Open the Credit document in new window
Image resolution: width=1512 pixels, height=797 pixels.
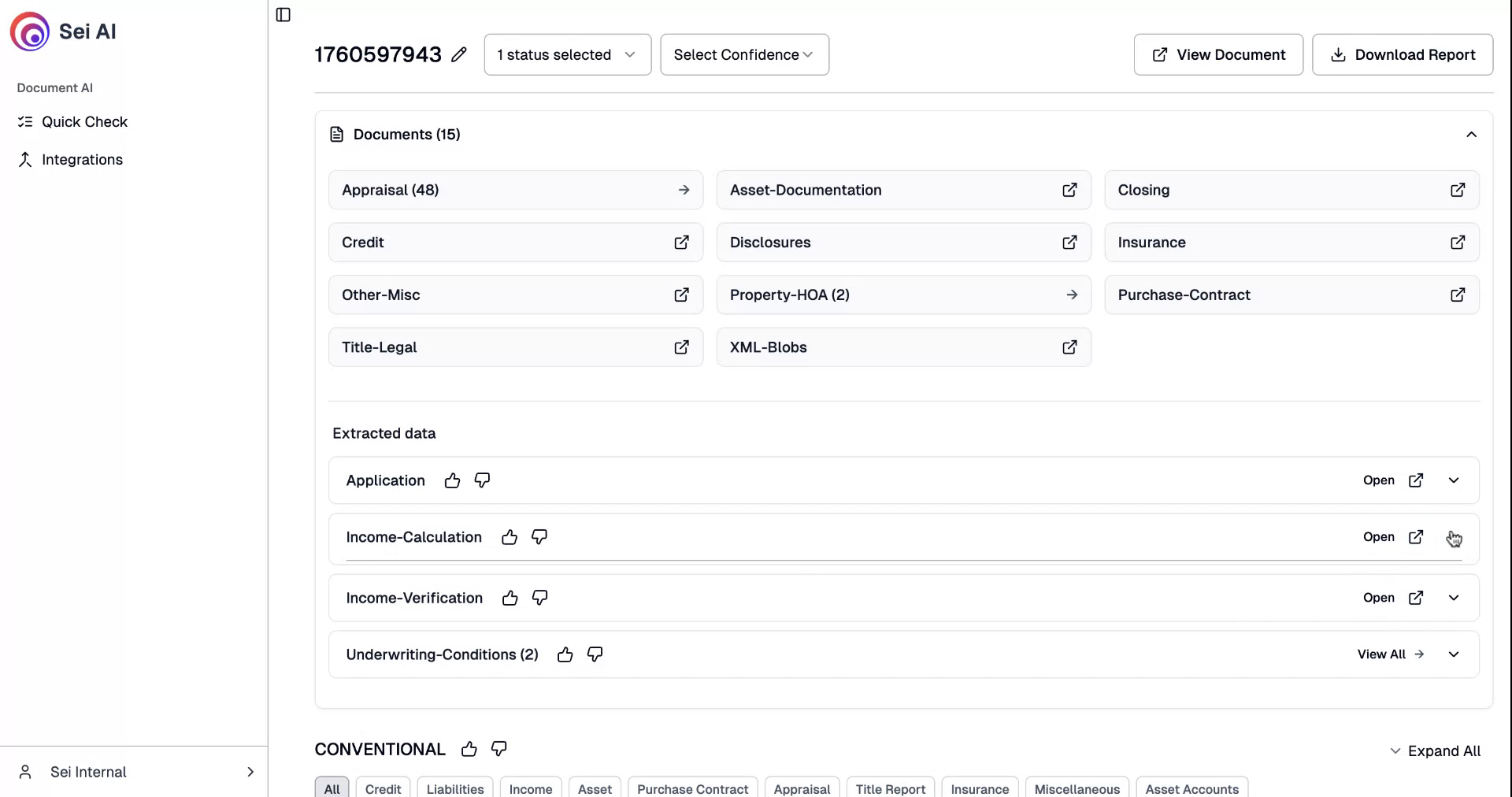(x=681, y=243)
